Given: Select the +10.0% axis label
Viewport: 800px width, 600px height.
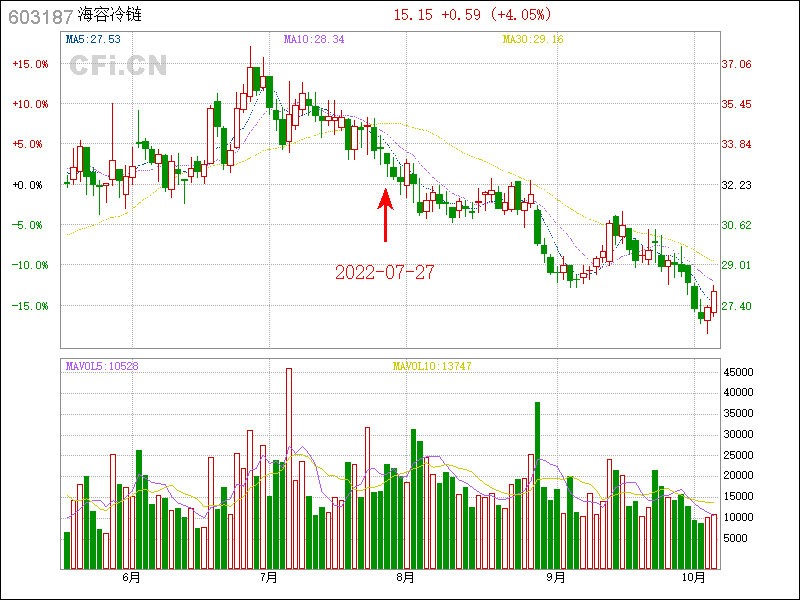Looking at the screenshot, I should coord(31,104).
